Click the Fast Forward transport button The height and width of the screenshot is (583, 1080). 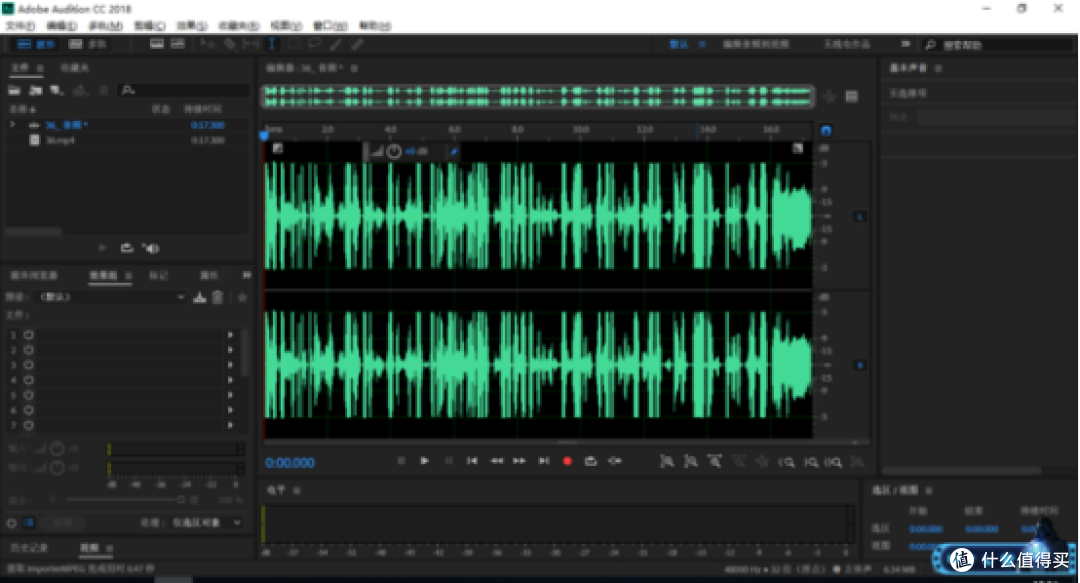coord(520,461)
